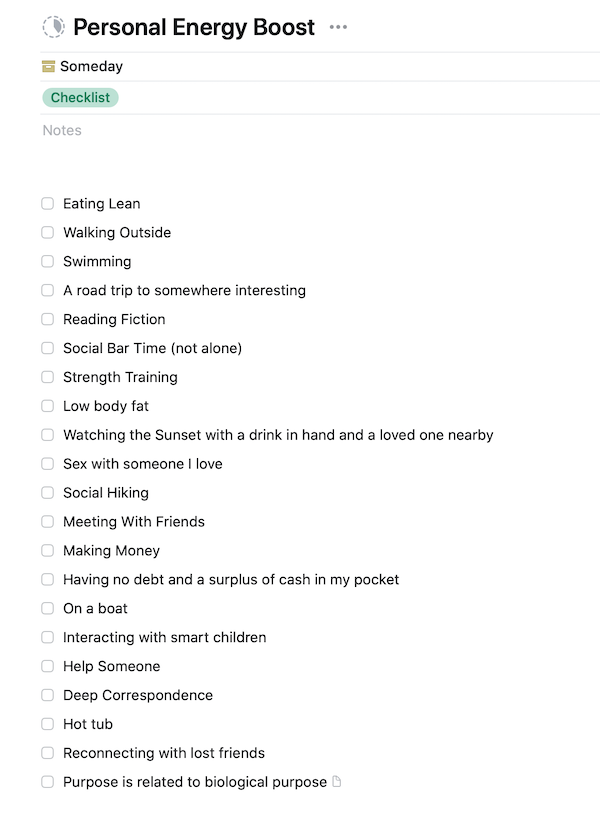Click the Deep Correspondence to-do text
The height and width of the screenshot is (821, 600).
138,696
